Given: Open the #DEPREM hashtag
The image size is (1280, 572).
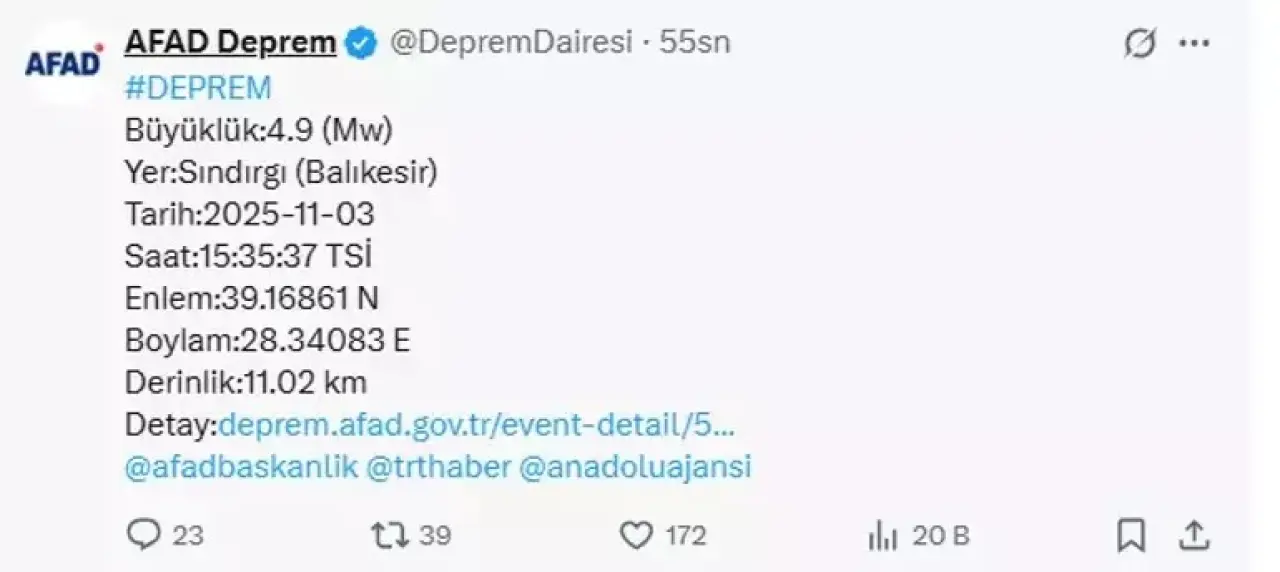Looking at the screenshot, I should pyautogui.click(x=198, y=88).
